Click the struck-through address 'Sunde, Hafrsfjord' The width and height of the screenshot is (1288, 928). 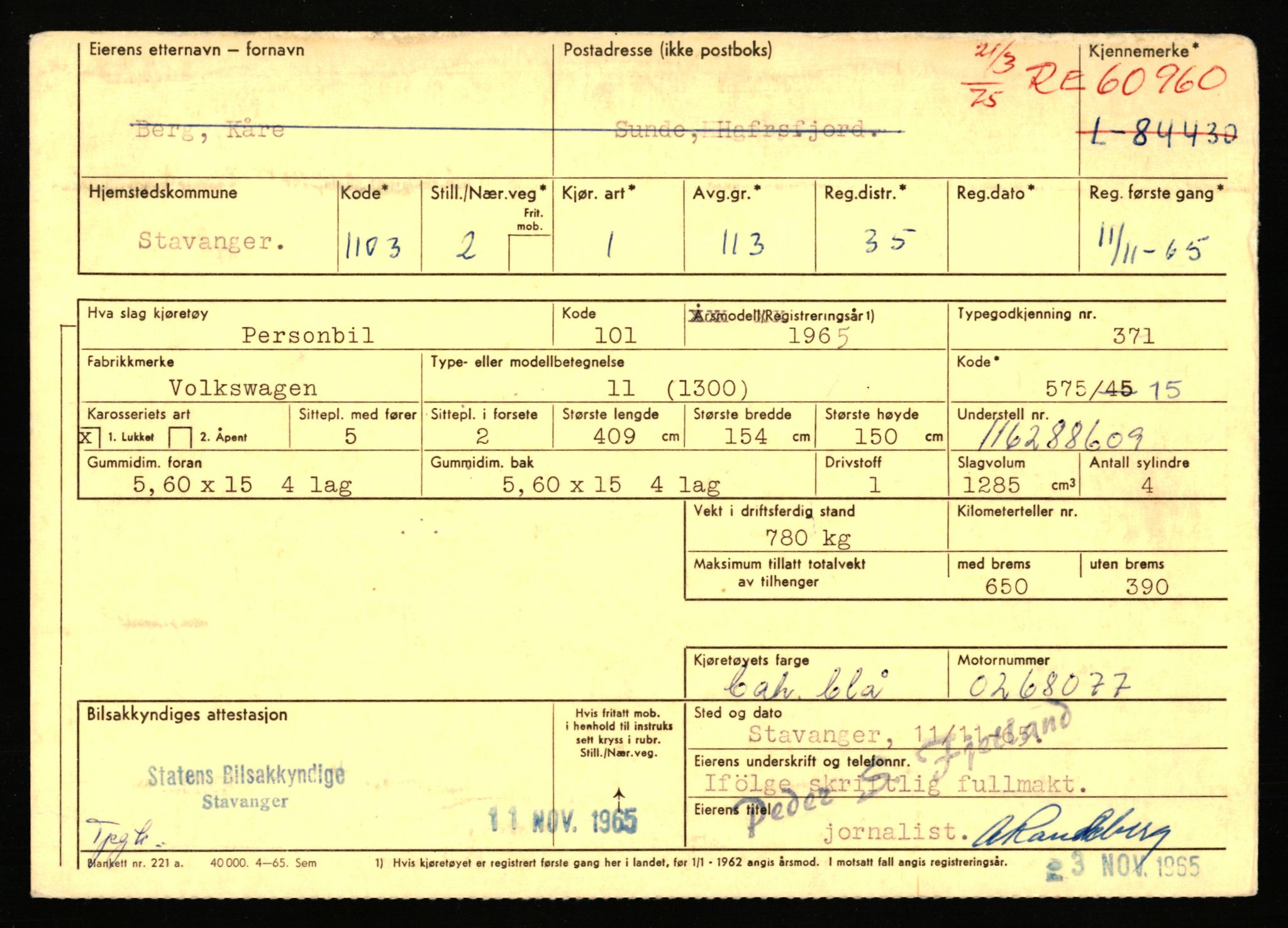(x=748, y=130)
